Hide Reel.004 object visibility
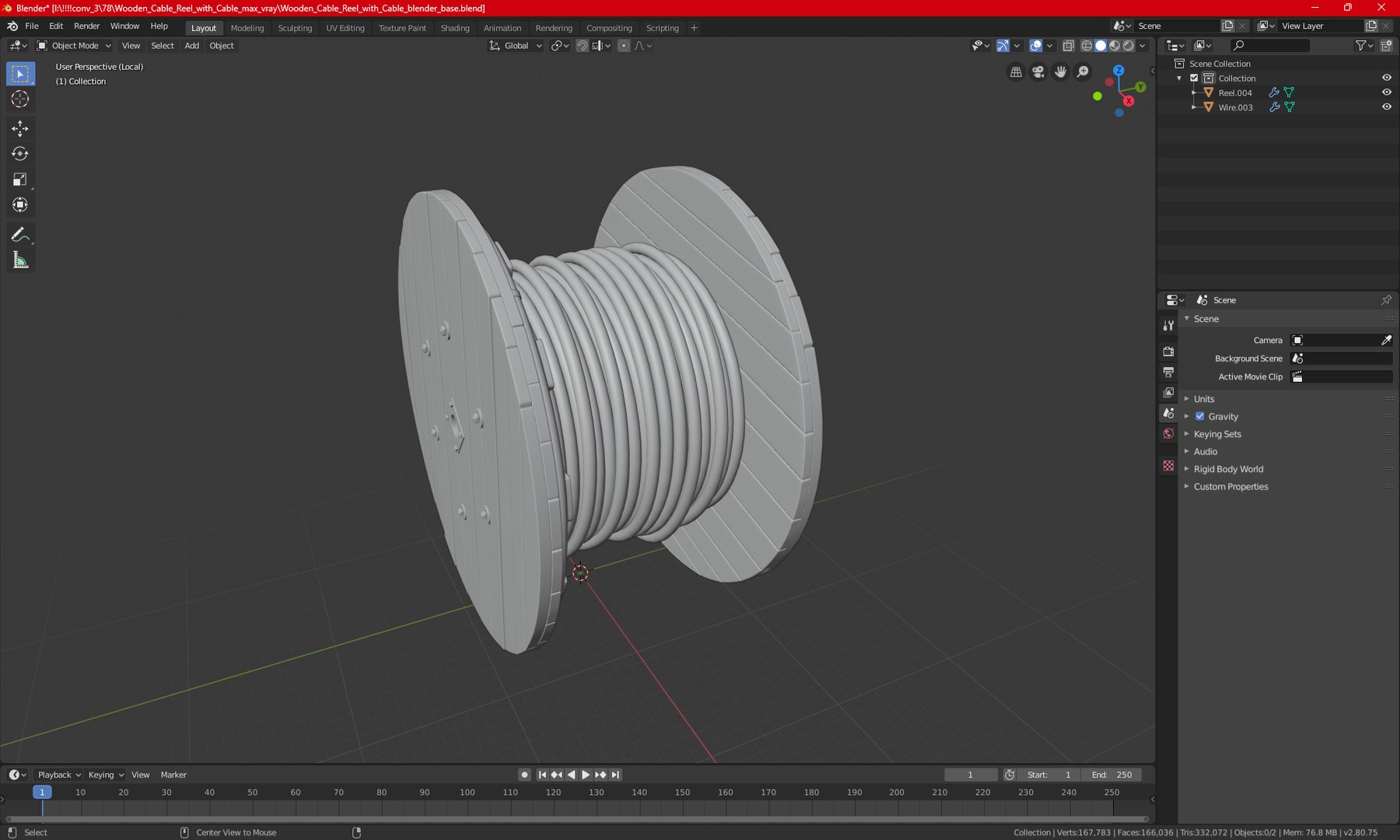The image size is (1400, 840). coord(1386,93)
